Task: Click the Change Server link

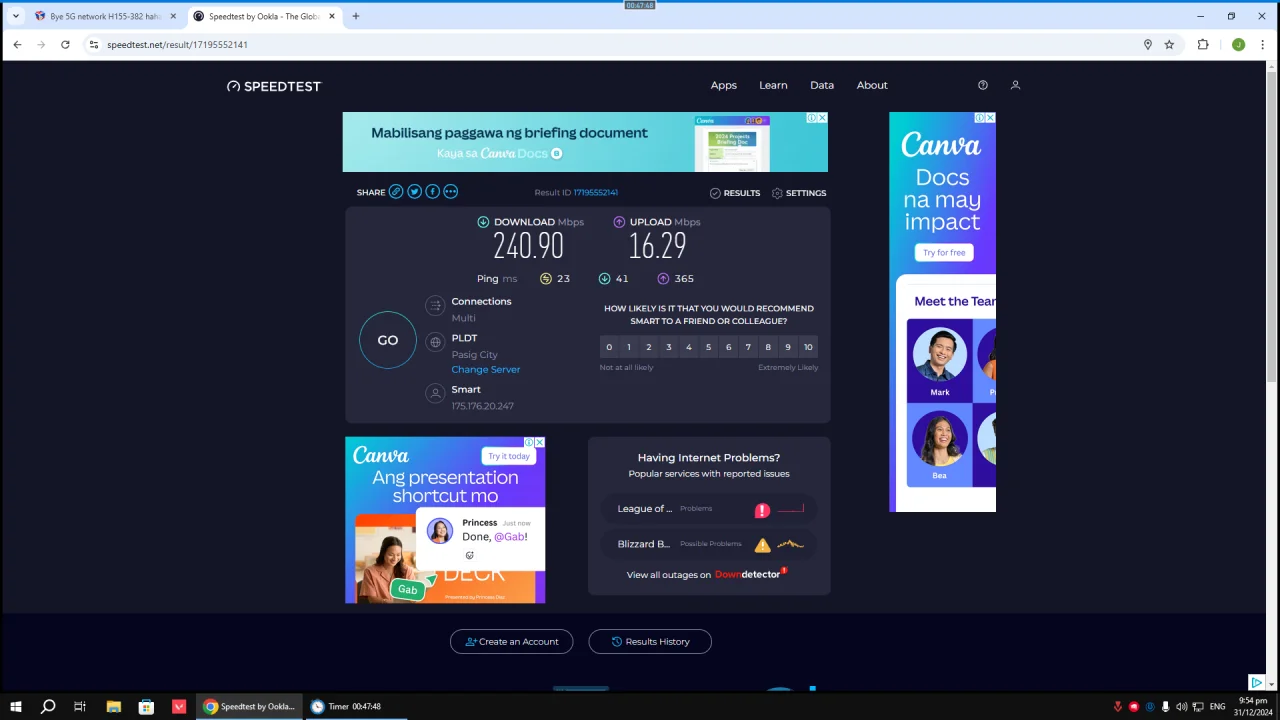Action: click(x=486, y=369)
